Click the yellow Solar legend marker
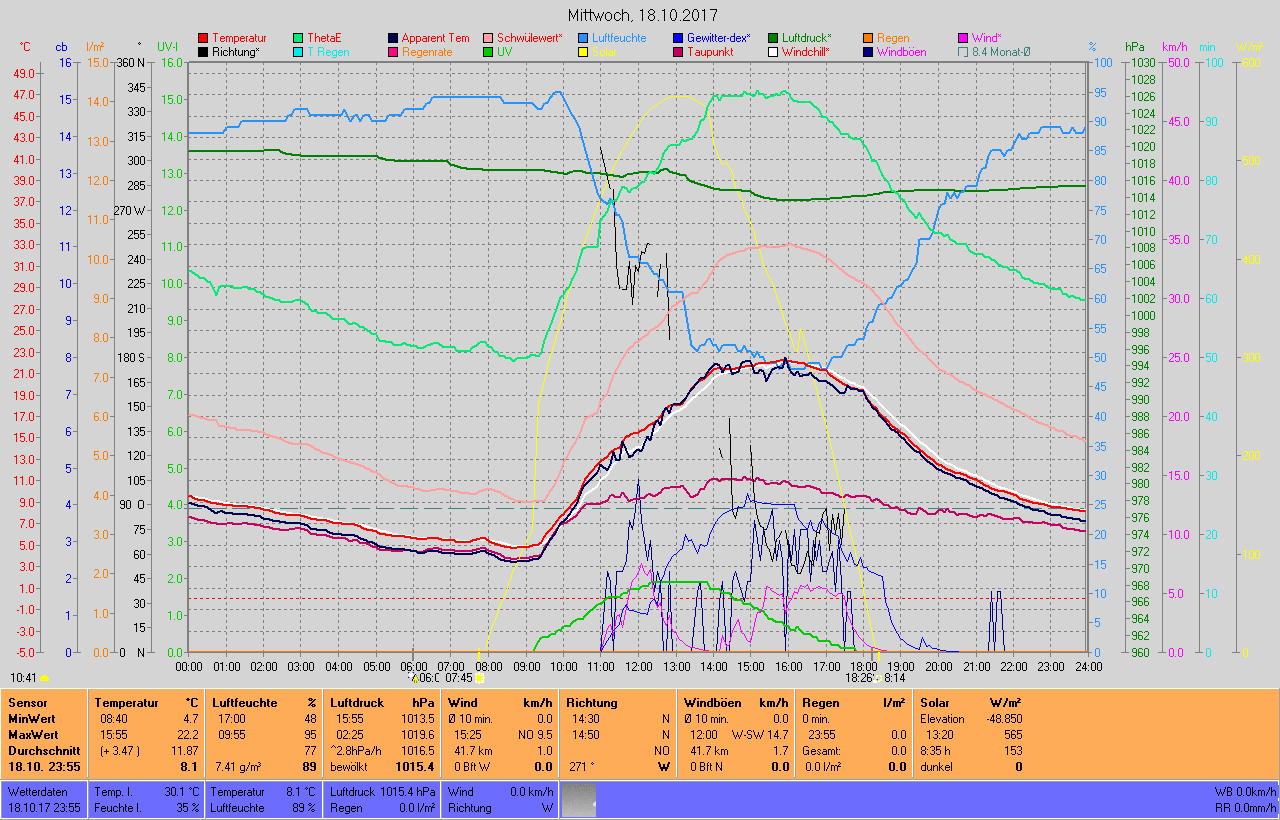 coord(583,52)
